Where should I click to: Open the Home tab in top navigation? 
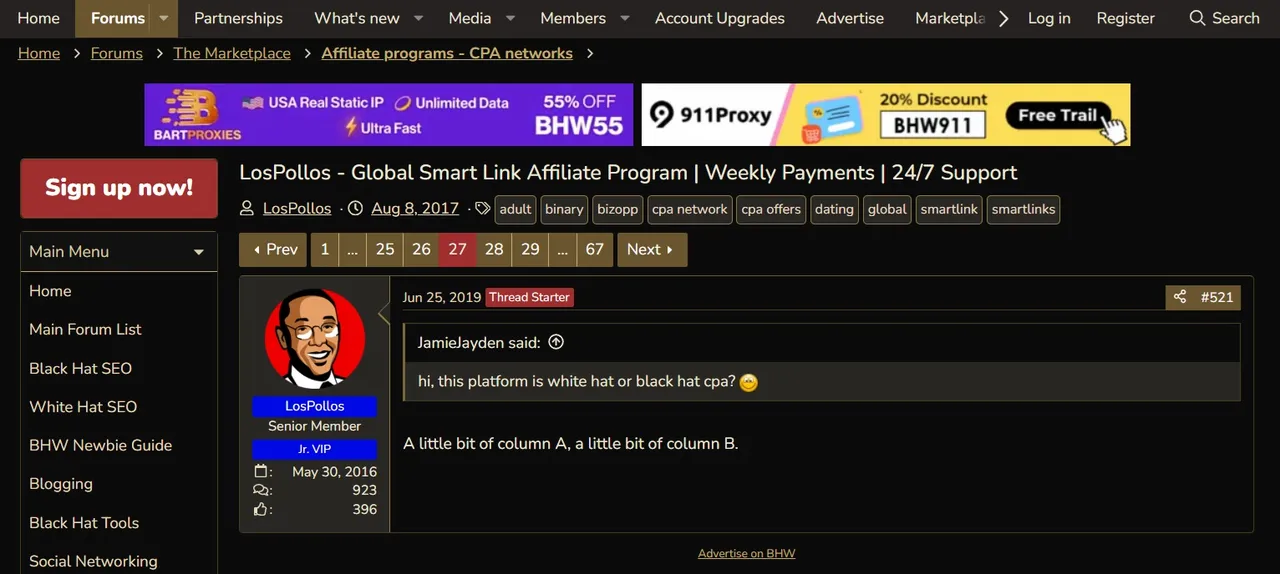38,18
